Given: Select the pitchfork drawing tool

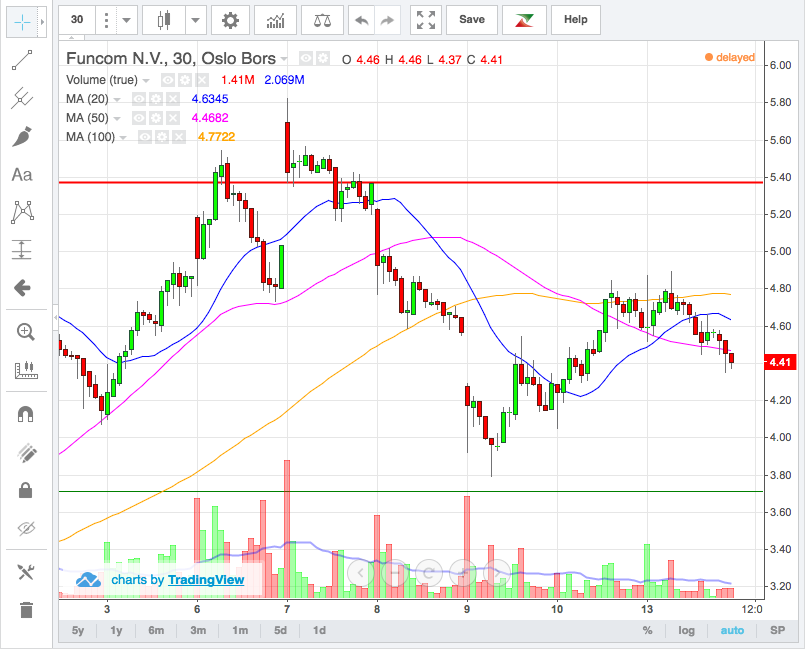Looking at the screenshot, I should point(22,98).
